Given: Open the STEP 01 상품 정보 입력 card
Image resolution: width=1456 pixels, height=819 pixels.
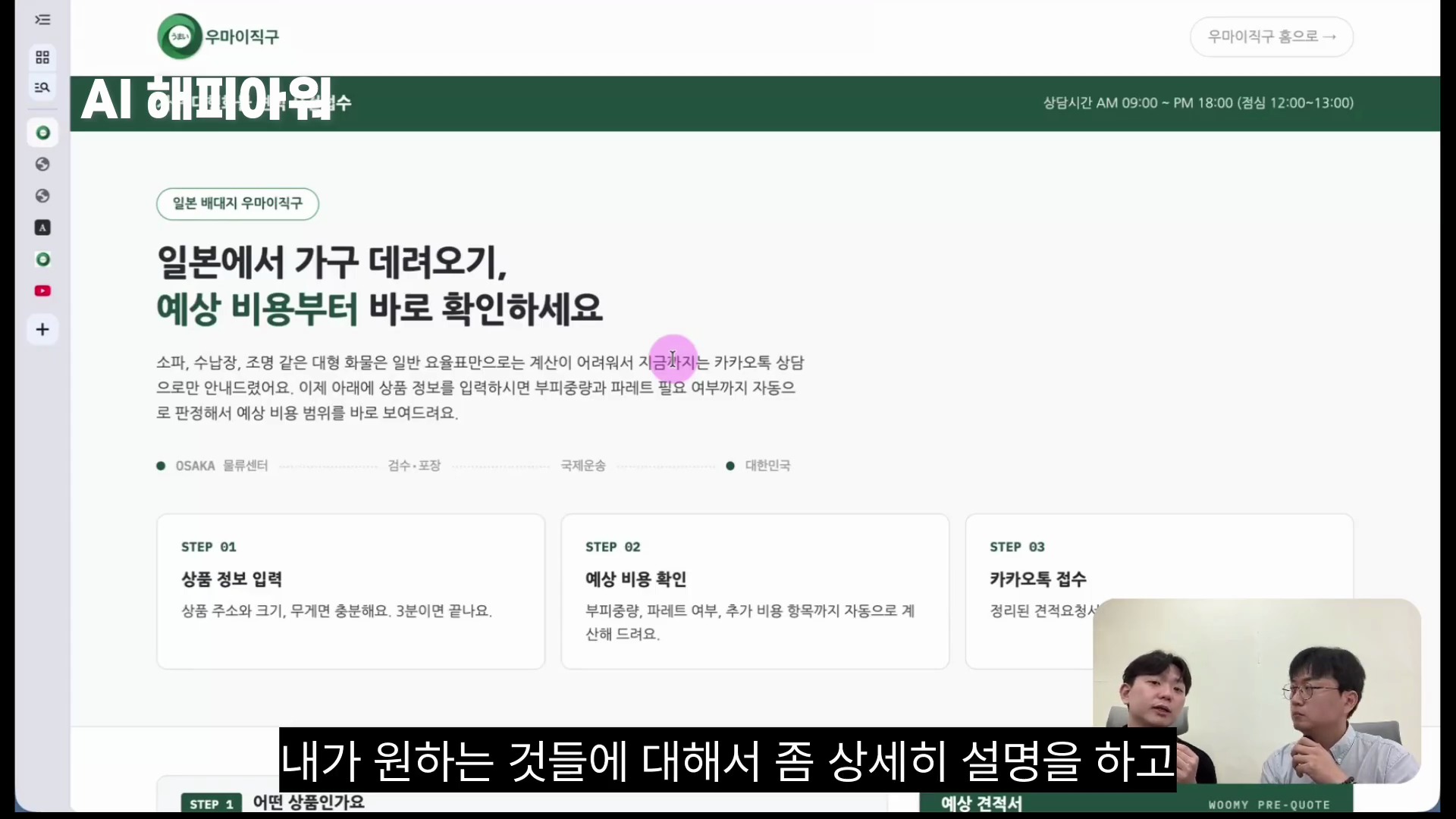Looking at the screenshot, I should [350, 591].
